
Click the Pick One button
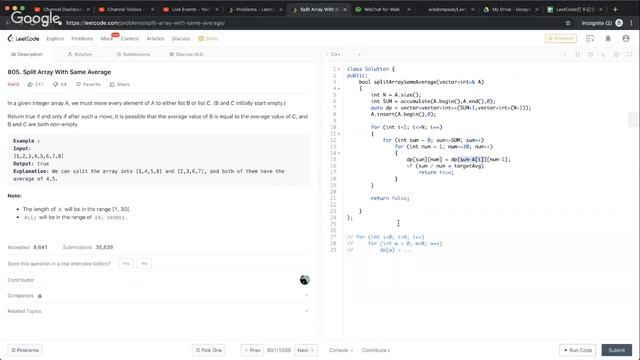coord(209,350)
